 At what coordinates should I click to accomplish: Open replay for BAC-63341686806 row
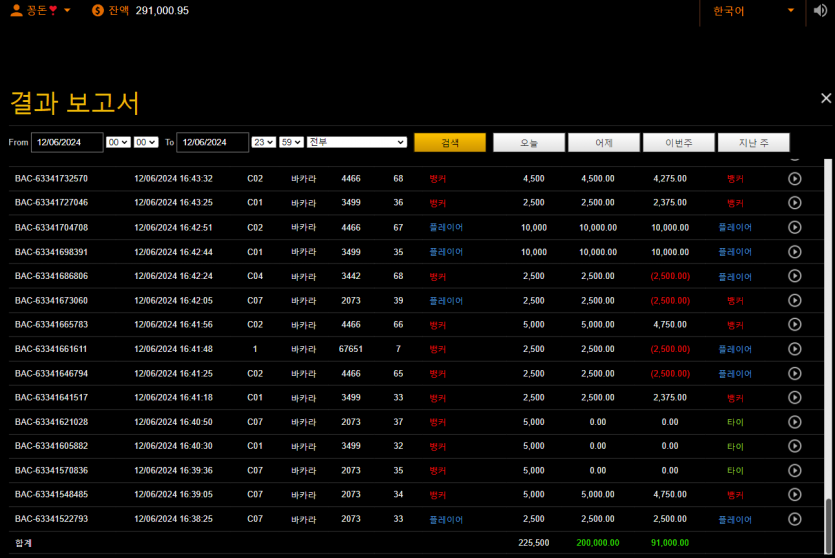[795, 276]
